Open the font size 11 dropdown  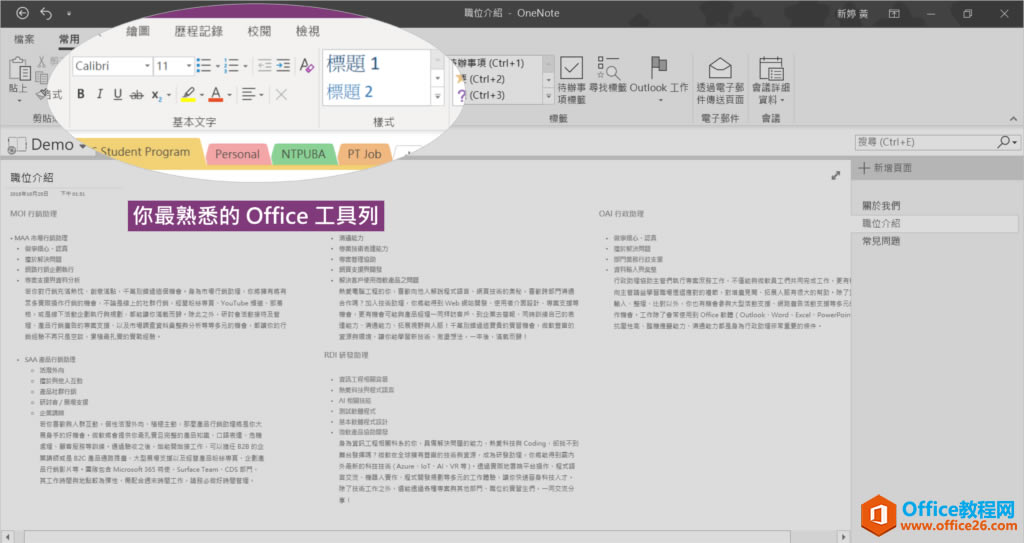click(189, 66)
